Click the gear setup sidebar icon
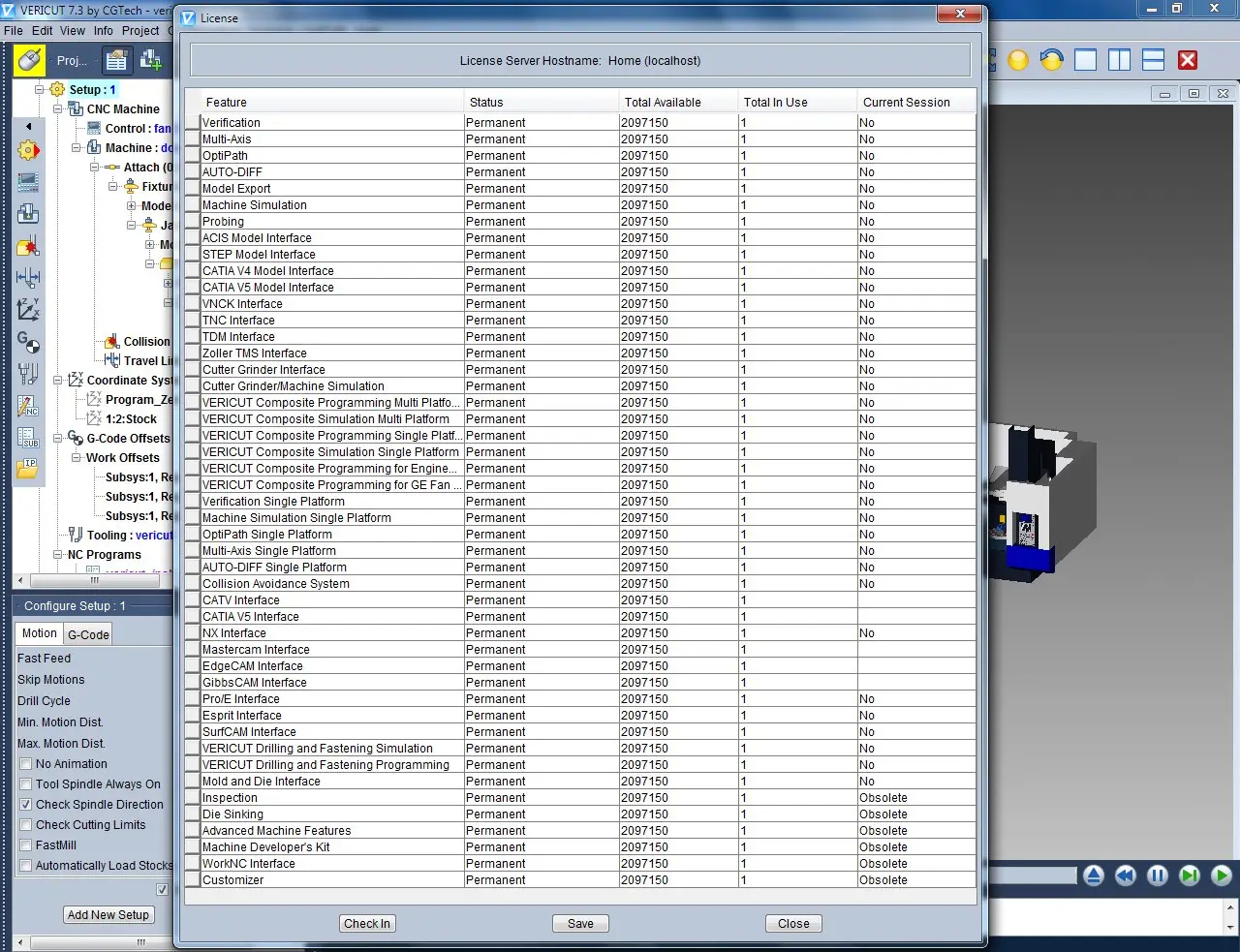Viewport: 1240px width, 952px height. point(28,150)
